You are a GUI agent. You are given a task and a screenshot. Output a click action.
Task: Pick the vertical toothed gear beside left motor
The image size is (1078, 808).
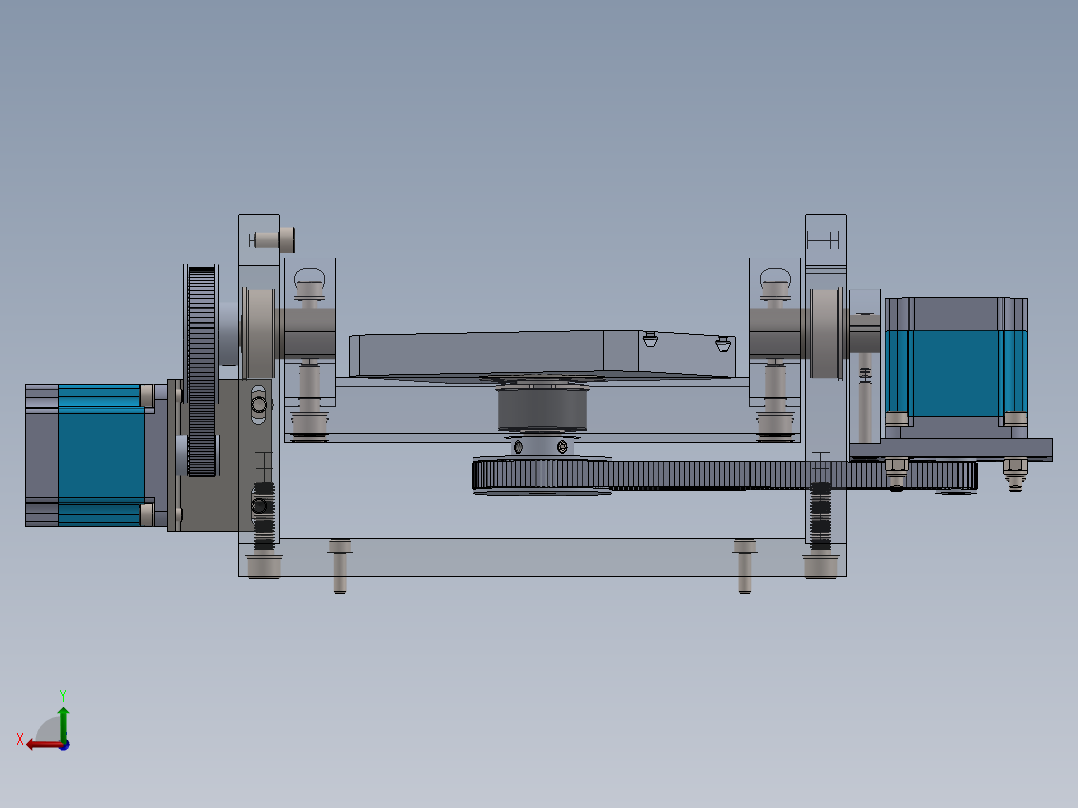[201, 371]
